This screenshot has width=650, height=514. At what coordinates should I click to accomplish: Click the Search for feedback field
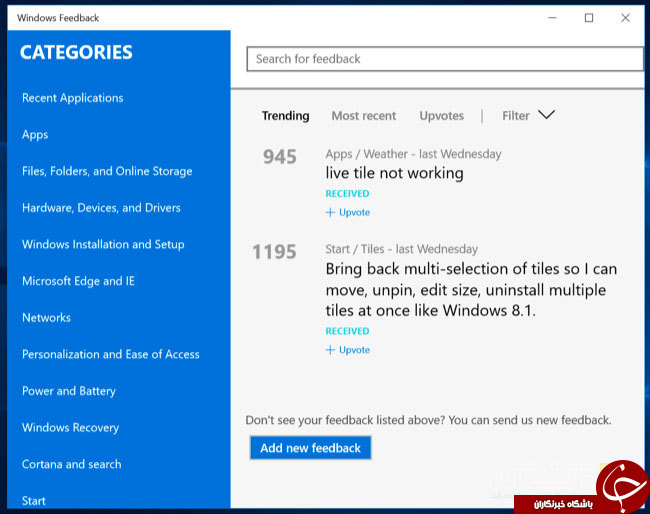(445, 59)
